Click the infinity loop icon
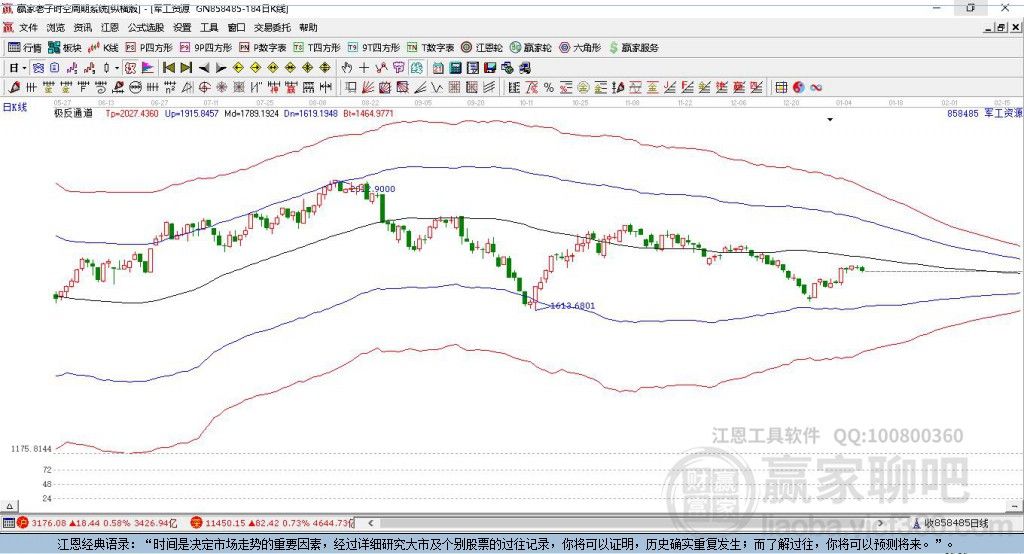This screenshot has height=554, width=1024. click(x=816, y=88)
